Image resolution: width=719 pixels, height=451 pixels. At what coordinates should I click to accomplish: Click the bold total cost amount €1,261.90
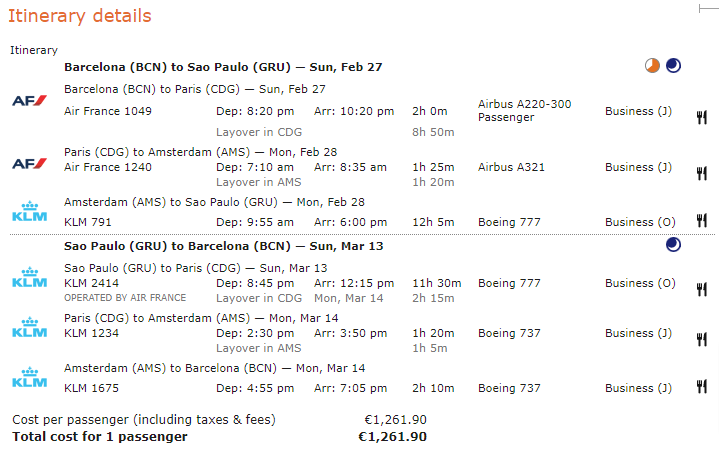392,437
